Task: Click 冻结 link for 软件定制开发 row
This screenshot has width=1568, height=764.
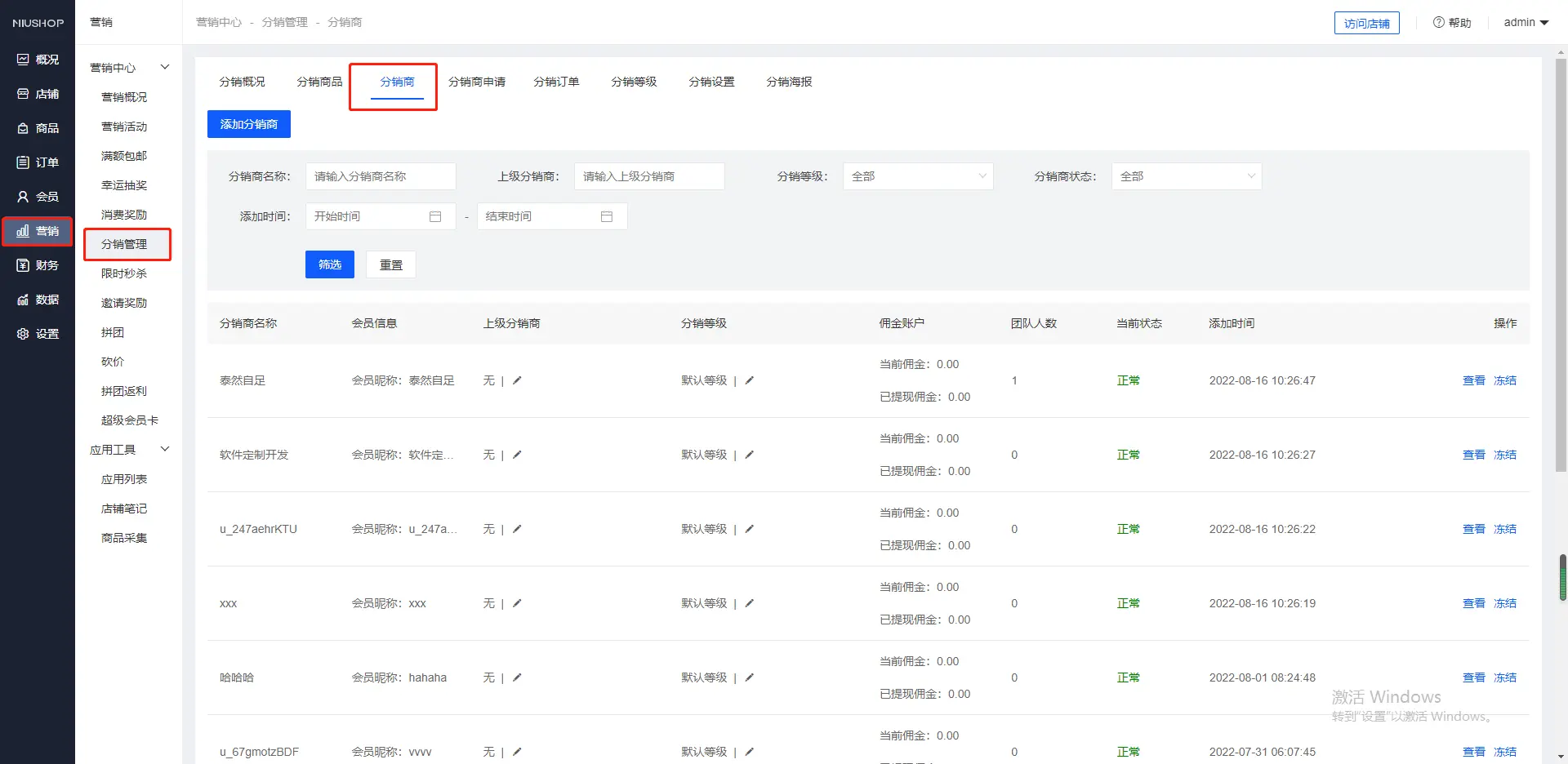Action: point(1504,455)
